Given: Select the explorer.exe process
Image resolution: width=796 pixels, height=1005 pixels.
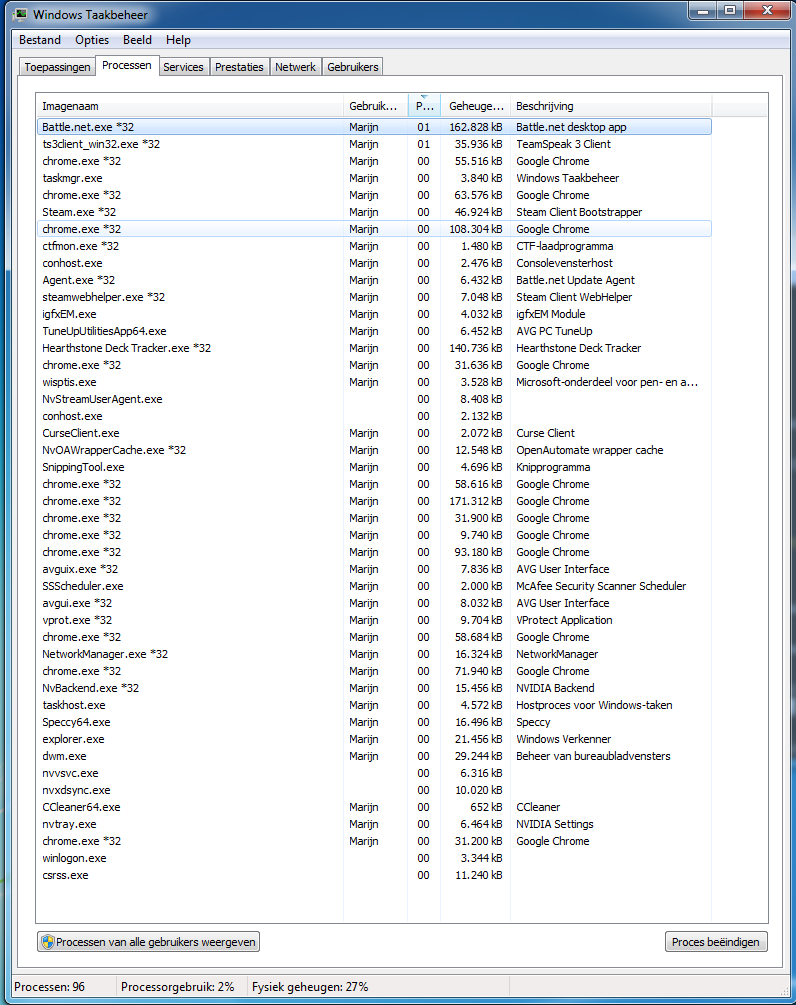Looking at the screenshot, I should [374, 739].
